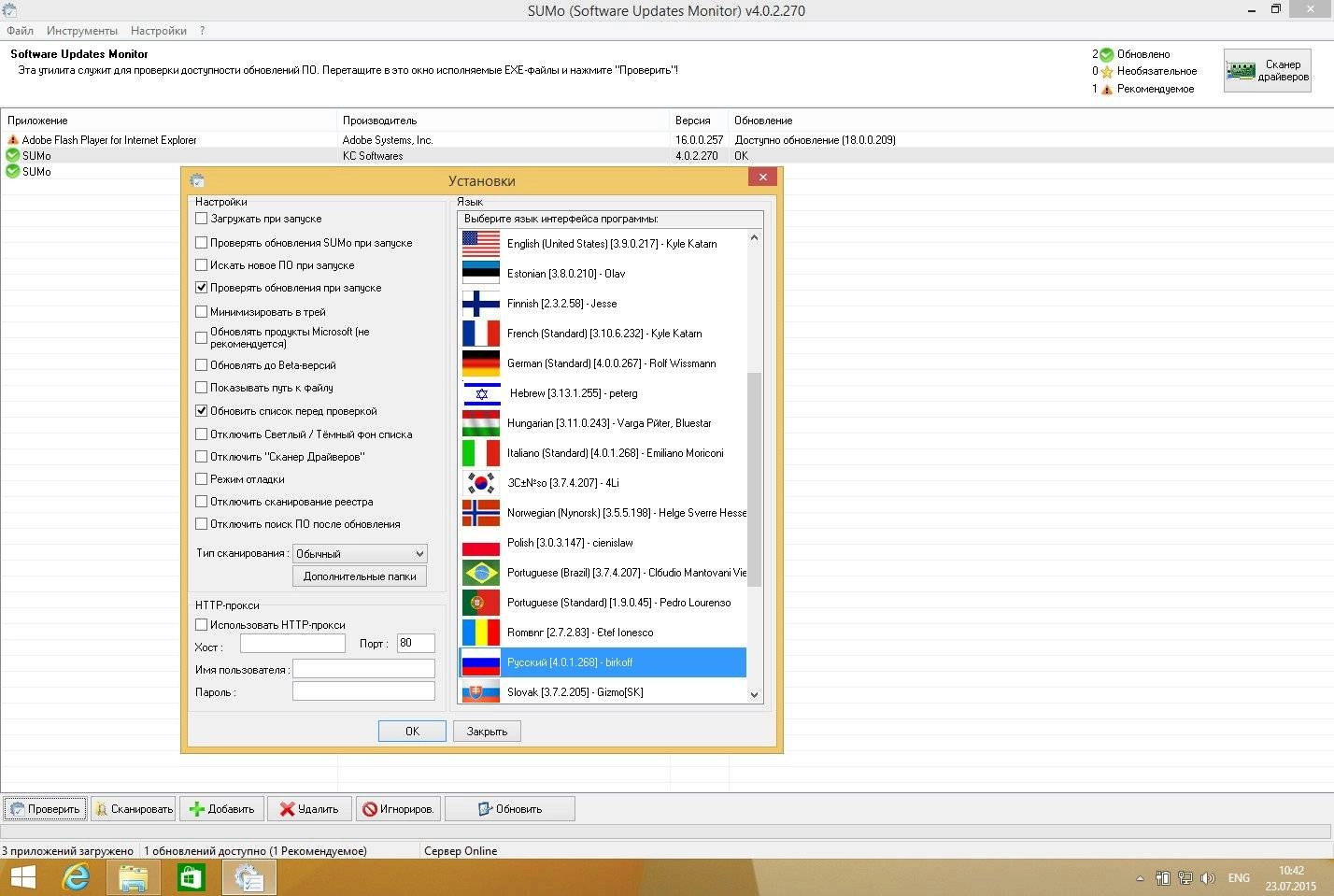Image resolution: width=1334 pixels, height=896 pixels.
Task: Open the Windows Store taskbar icon
Action: tap(191, 877)
